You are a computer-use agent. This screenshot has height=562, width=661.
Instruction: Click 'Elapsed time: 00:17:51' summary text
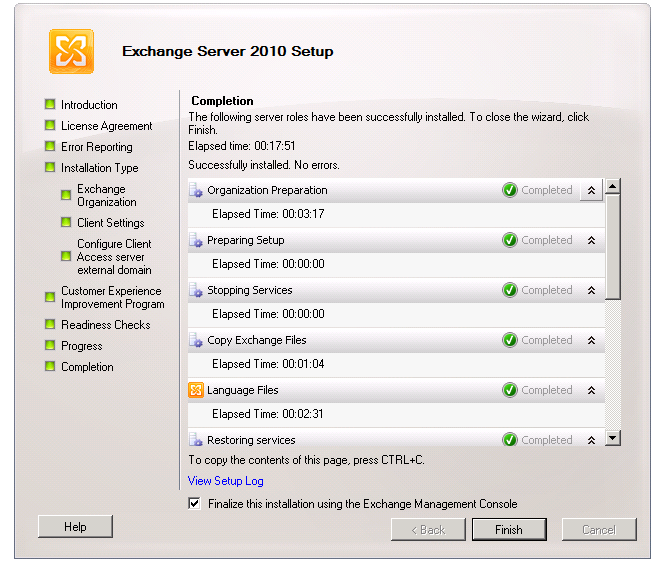(242, 146)
